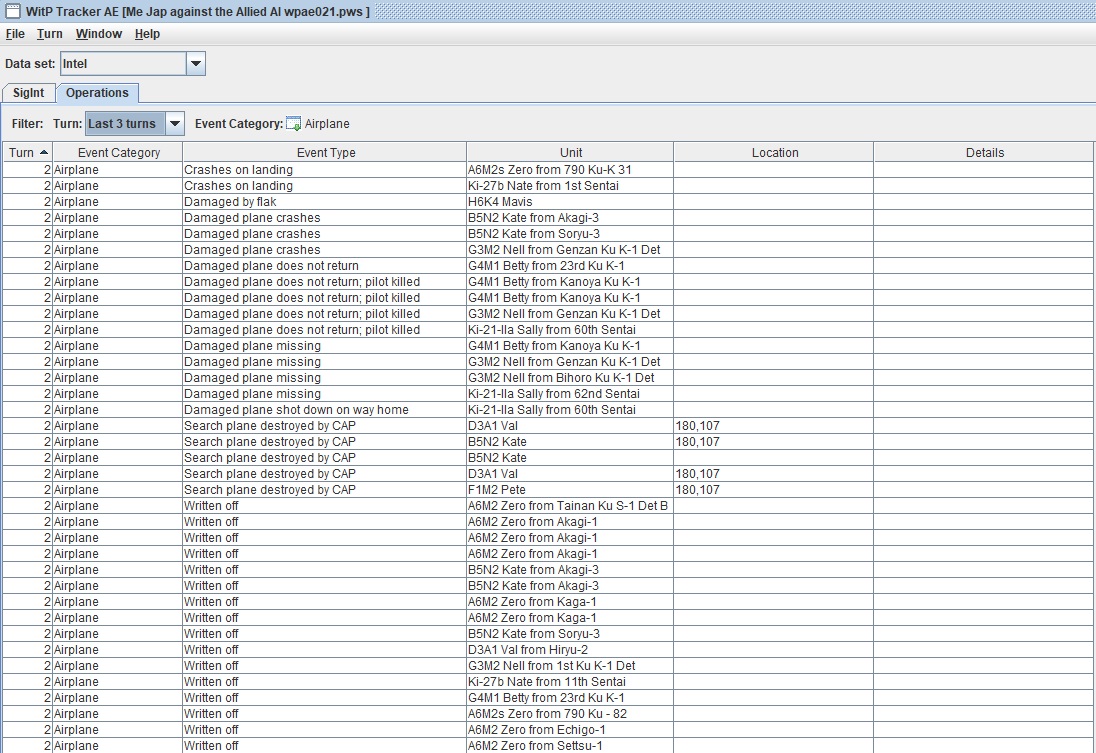Select row A6M2s Zero from 790 Ku-K 31
The image size is (1096, 753).
[548, 170]
